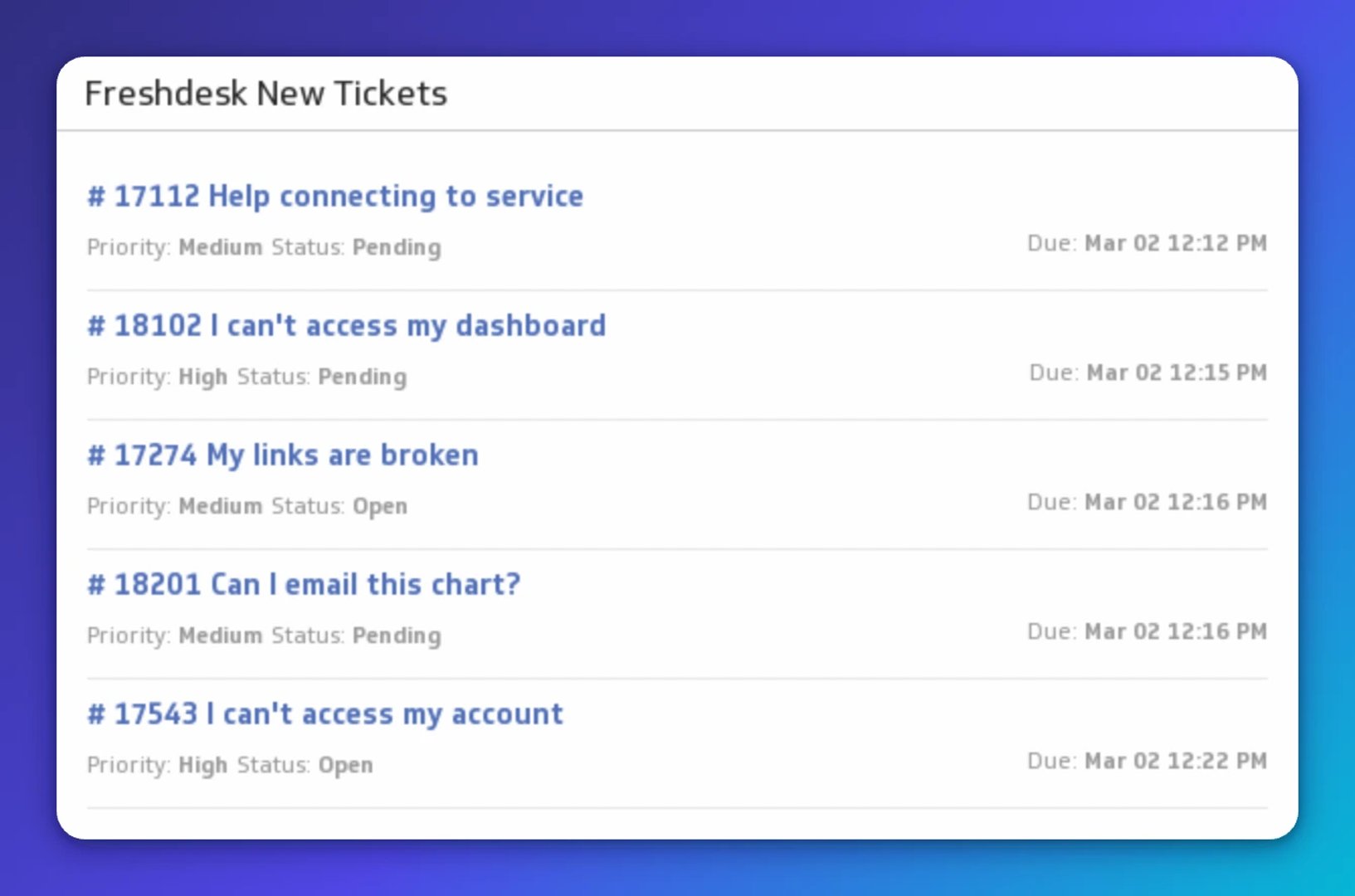Click status Pending under ticket 17112
The image size is (1355, 896).
coord(397,248)
